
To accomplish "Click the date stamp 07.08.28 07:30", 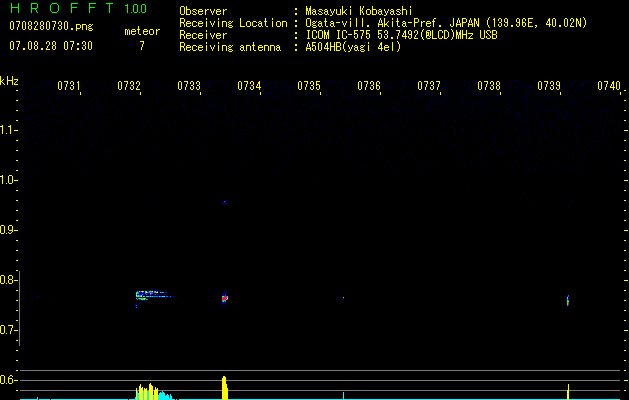I will tap(51, 46).
